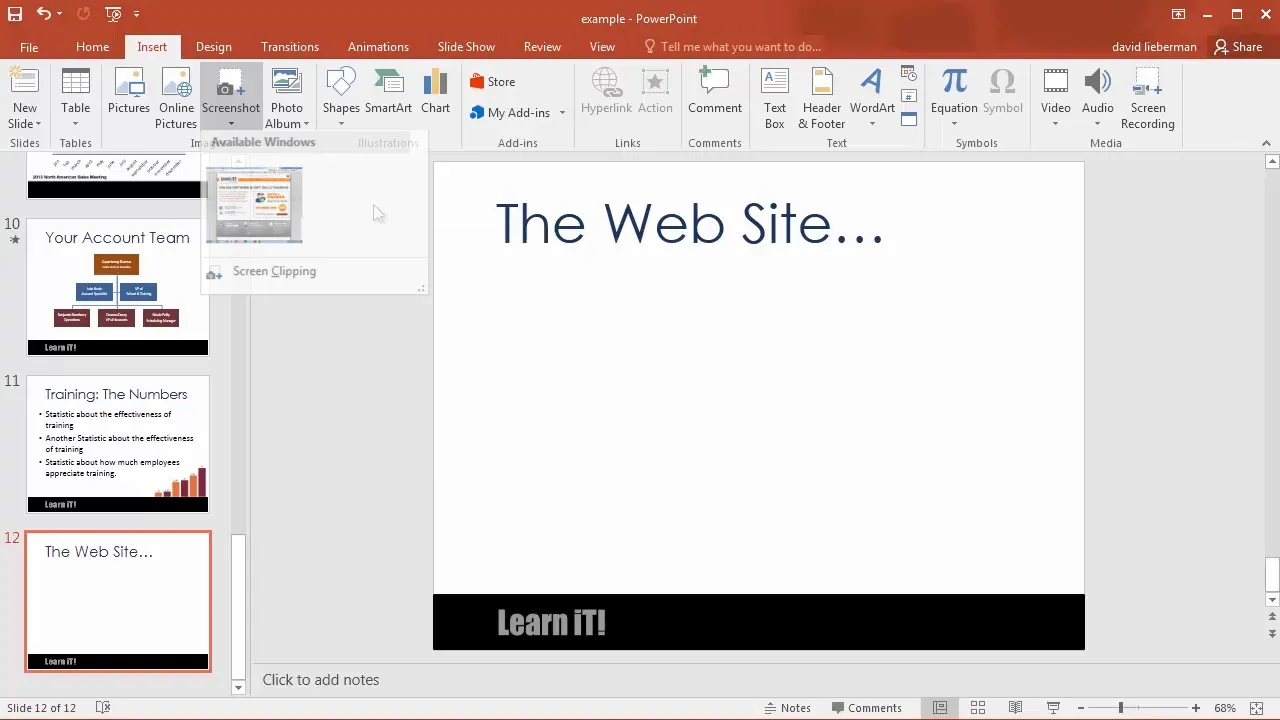The image size is (1280, 720).
Task: Click the Screenshot camera icon
Action: click(x=231, y=84)
